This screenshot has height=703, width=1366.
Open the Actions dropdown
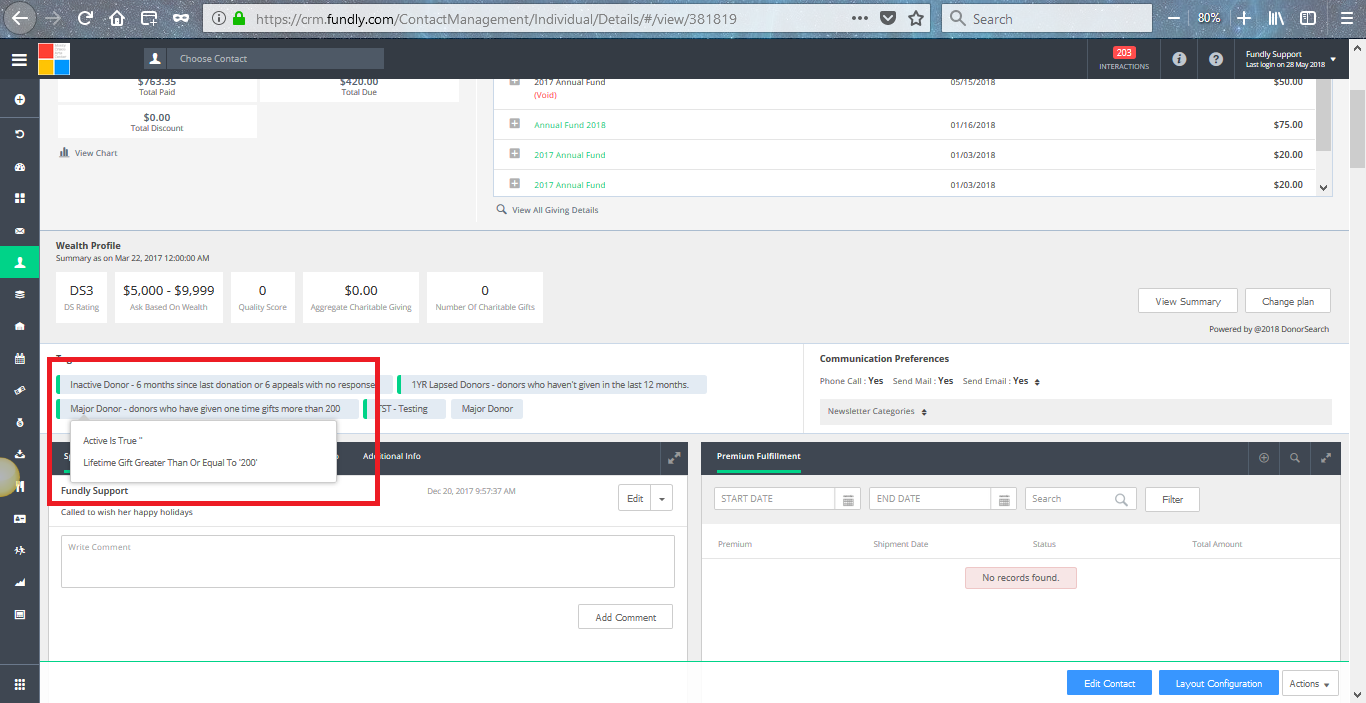[x=1310, y=683]
